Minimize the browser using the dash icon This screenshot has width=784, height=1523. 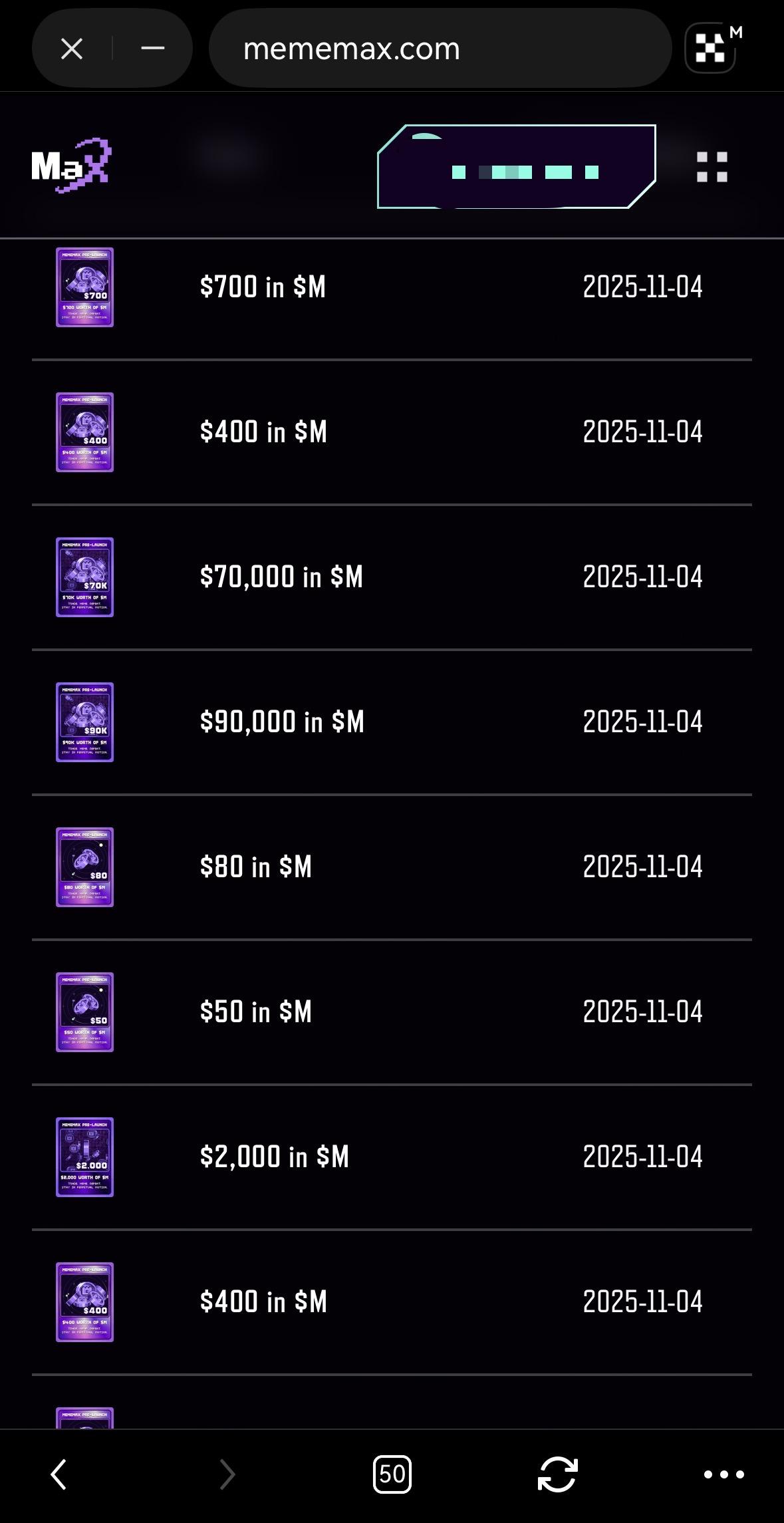[153, 49]
